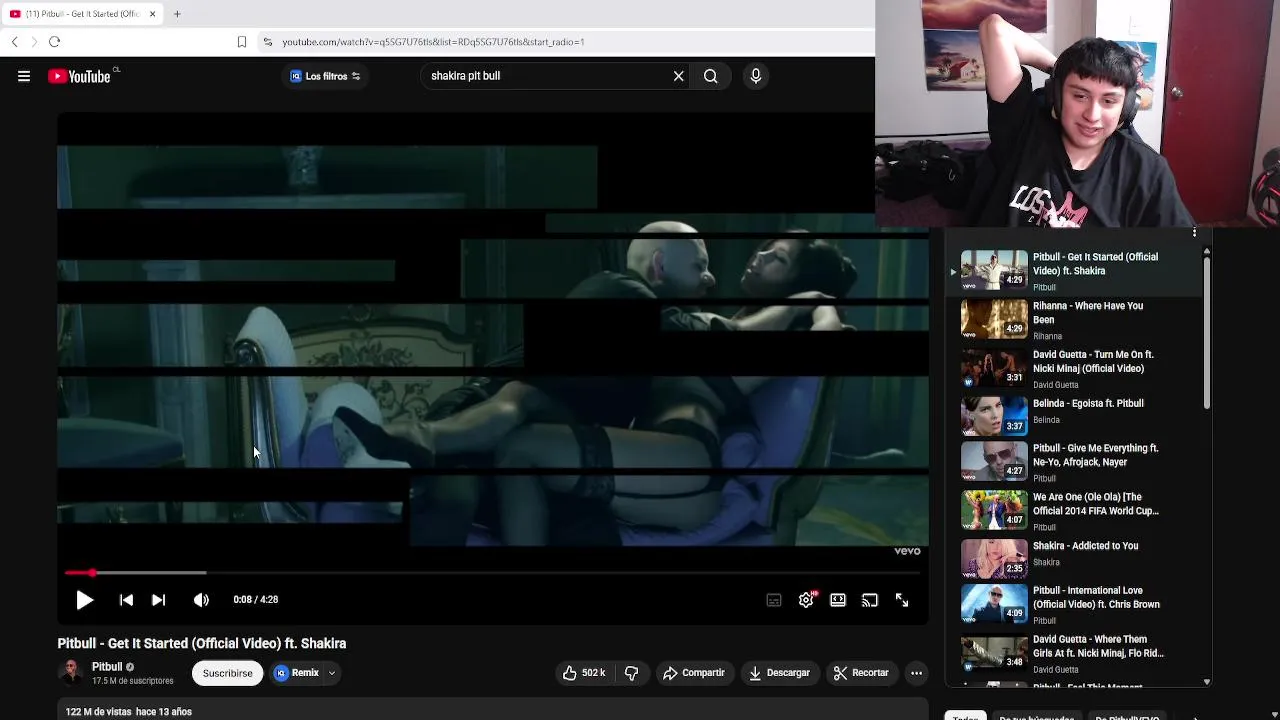
Task: Open more actions three-dot menu
Action: 916,673
